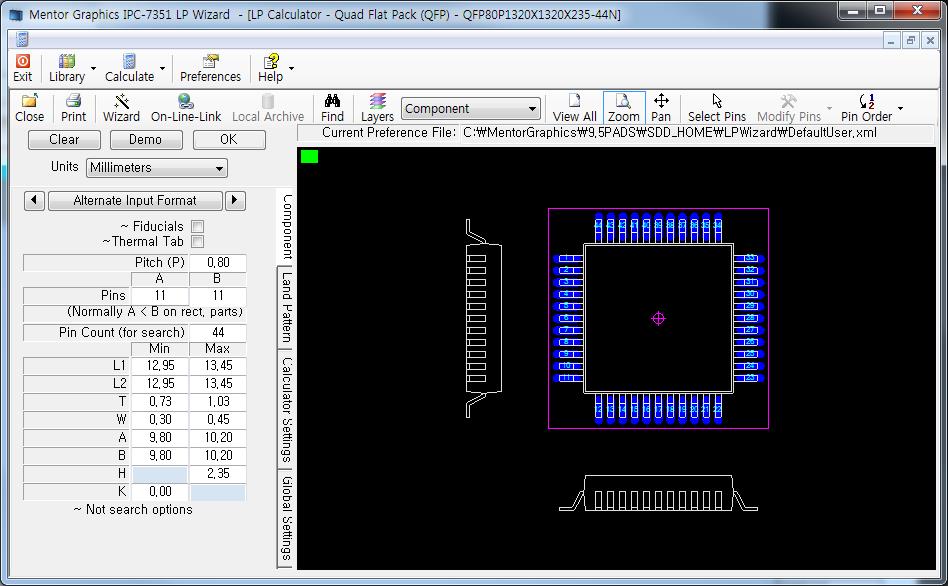Click the Alternate Input Format button
948x586 pixels.
point(135,201)
